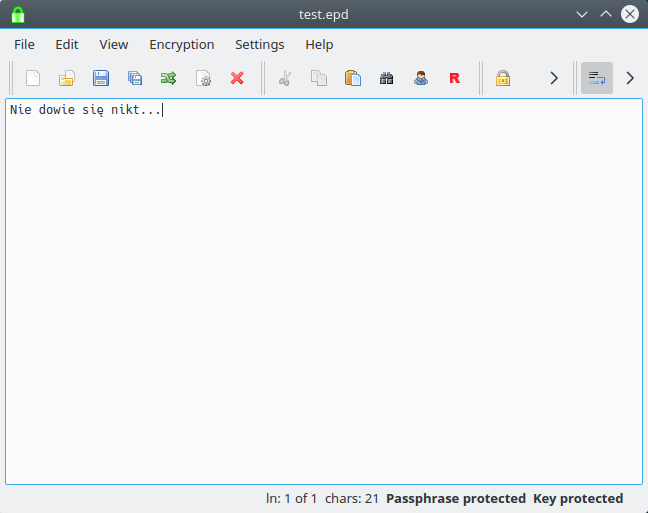
Task: Open the Edit menu
Action: [x=67, y=45]
